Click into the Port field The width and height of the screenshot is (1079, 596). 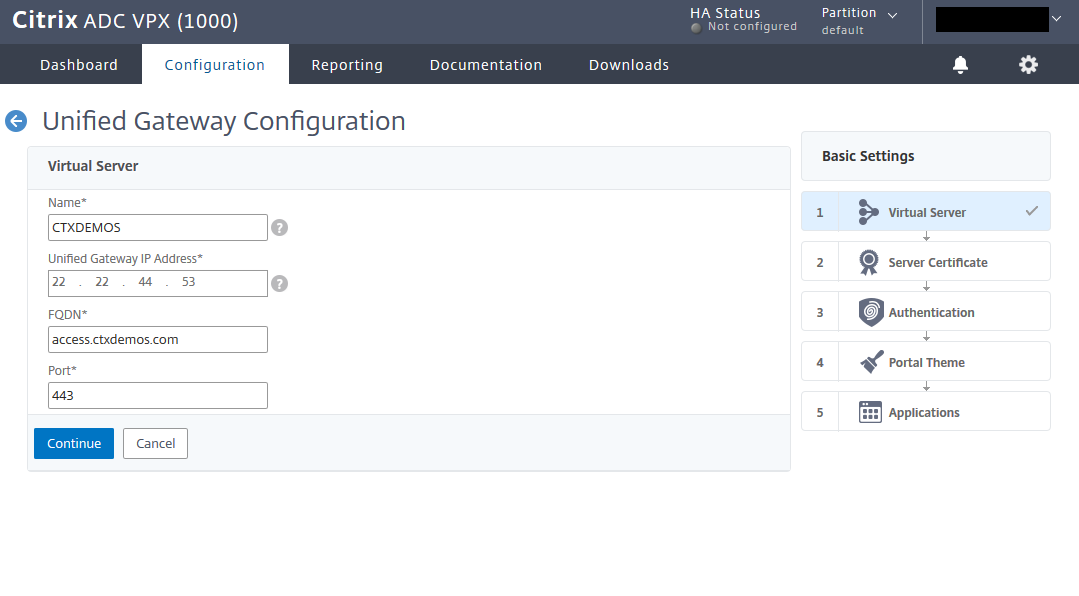158,396
